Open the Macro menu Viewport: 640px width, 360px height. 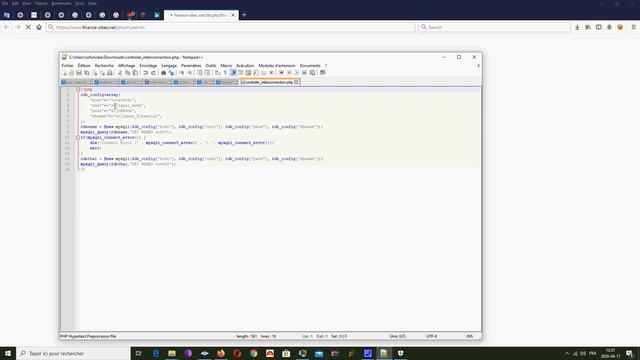[x=226, y=66]
